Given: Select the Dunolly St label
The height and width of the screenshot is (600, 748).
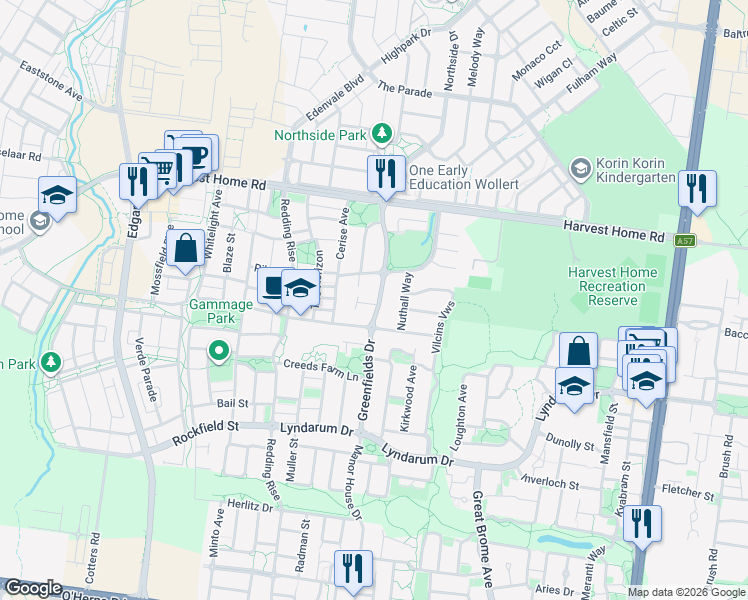Looking at the screenshot, I should tap(570, 442).
